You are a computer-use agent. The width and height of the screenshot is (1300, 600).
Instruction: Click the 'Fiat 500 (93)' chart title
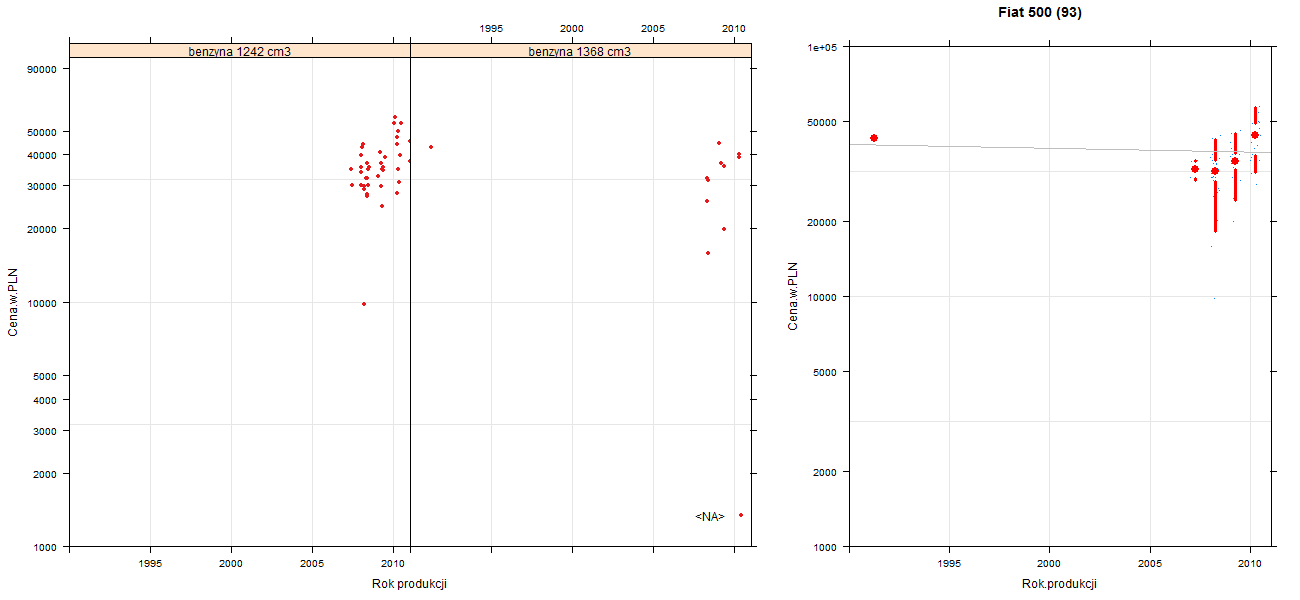point(1040,13)
